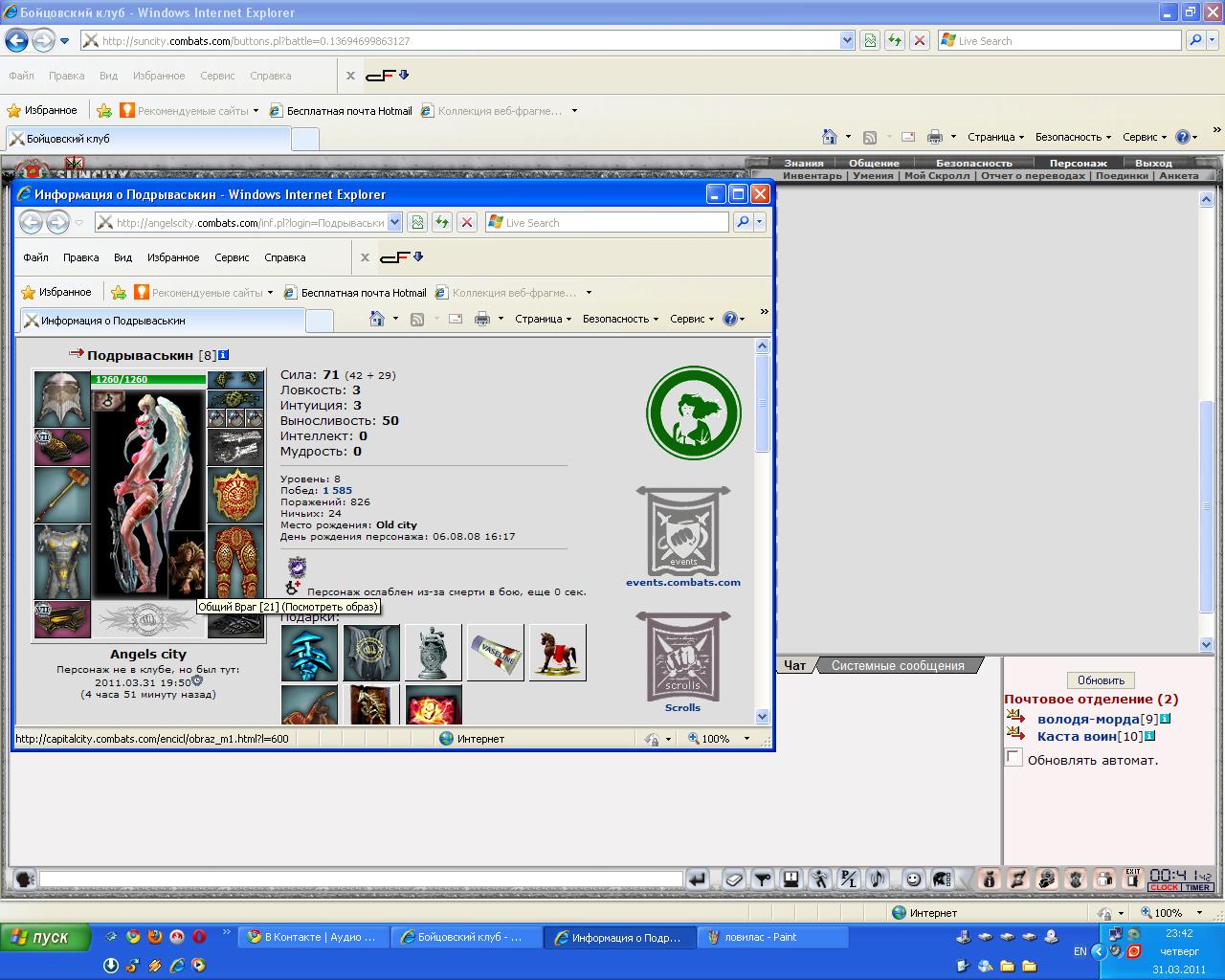Open the Избранное menu in popup window
Image resolution: width=1225 pixels, height=980 pixels.
click(x=173, y=257)
